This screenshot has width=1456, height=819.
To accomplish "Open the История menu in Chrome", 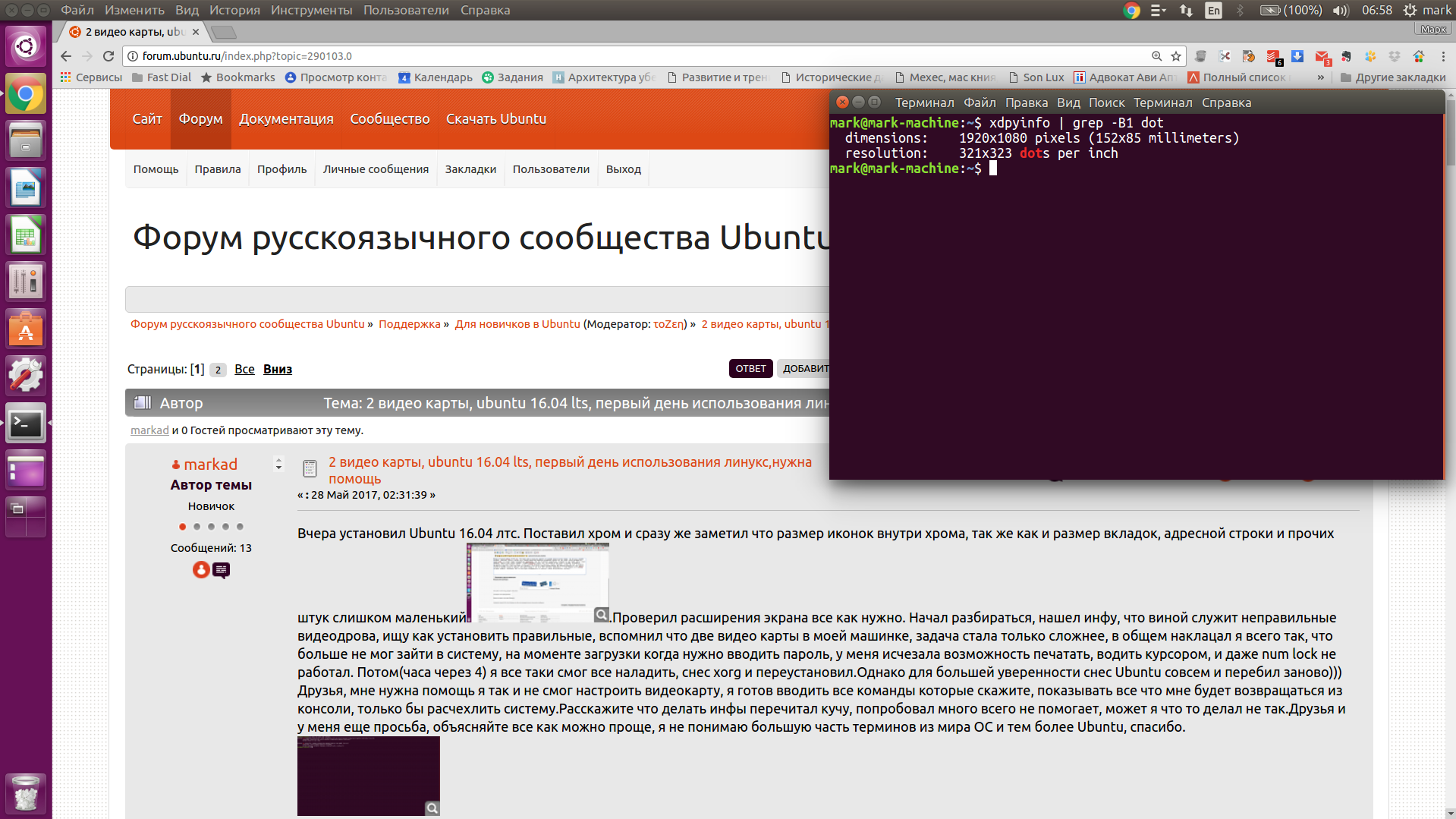I will point(234,11).
